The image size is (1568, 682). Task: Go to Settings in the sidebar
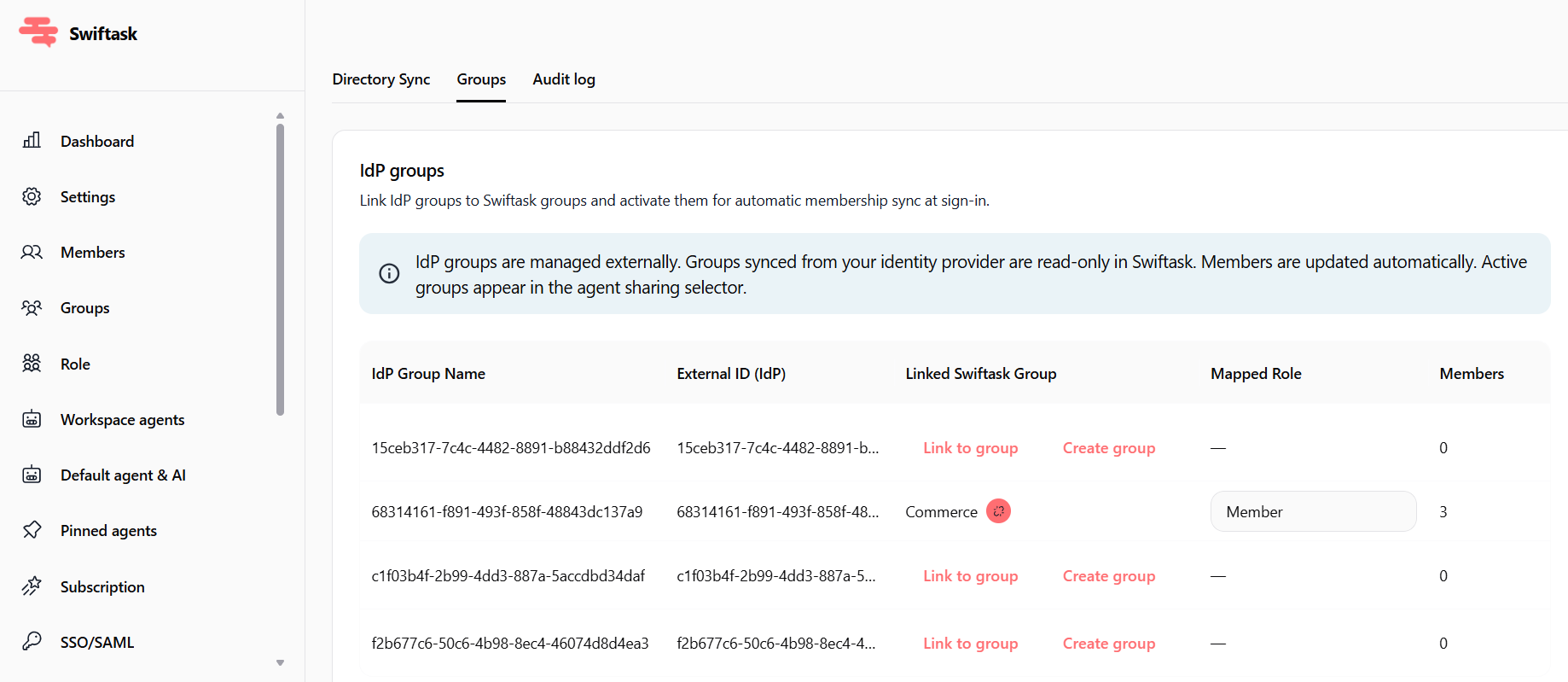click(x=88, y=196)
